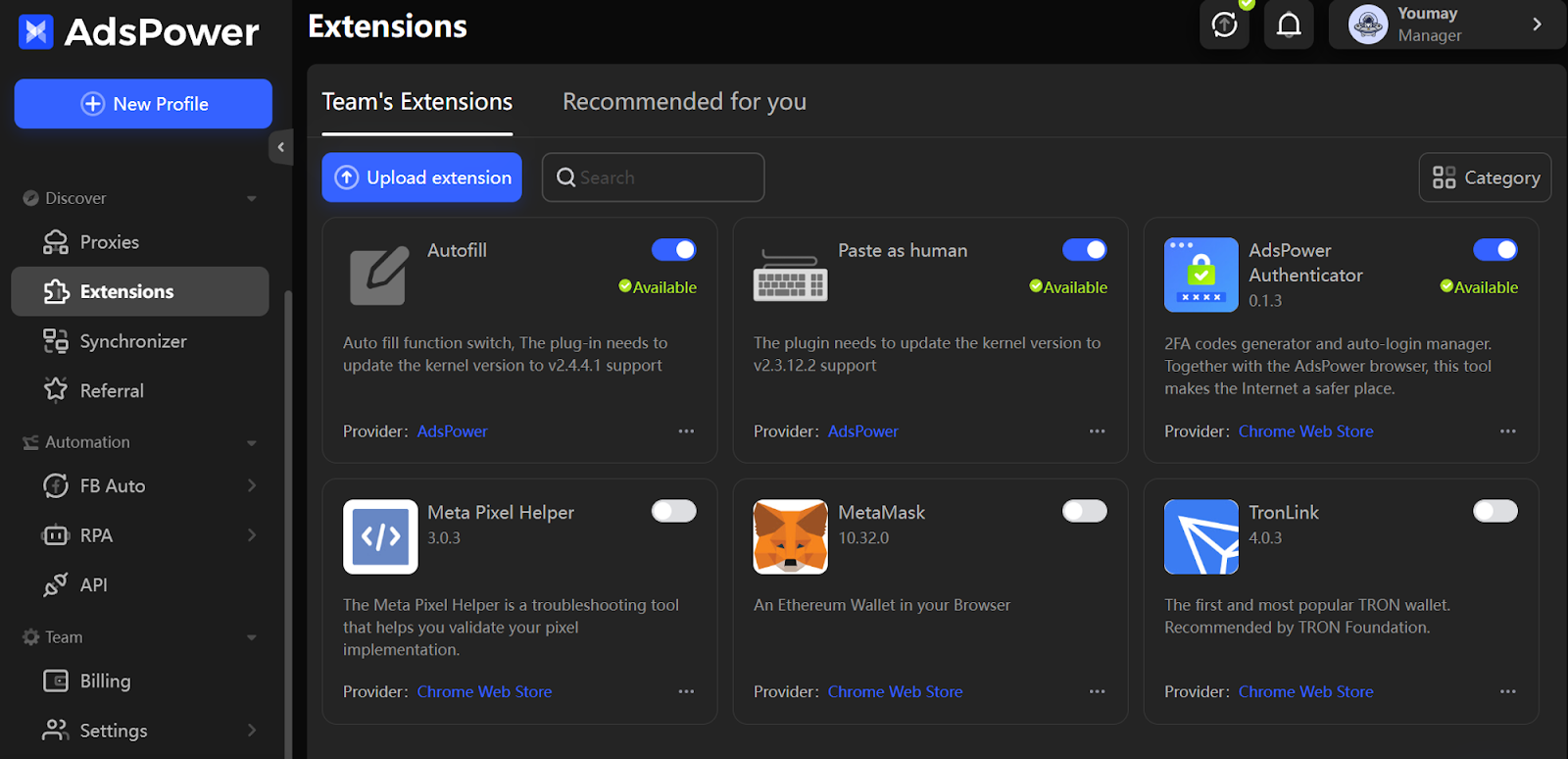Open AdsPower provider link for Paste as human

pos(862,431)
